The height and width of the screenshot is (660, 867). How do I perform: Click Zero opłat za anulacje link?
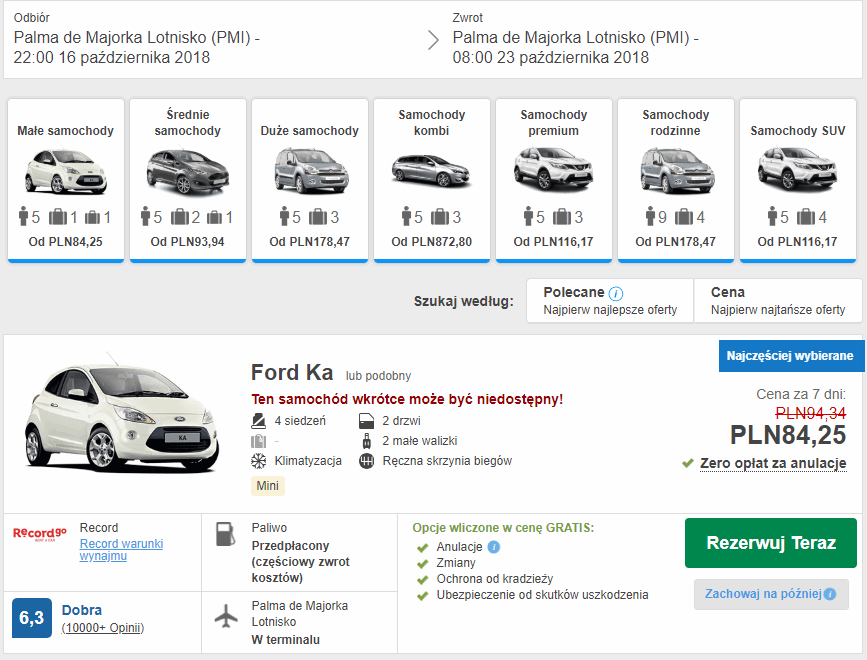[x=772, y=463]
